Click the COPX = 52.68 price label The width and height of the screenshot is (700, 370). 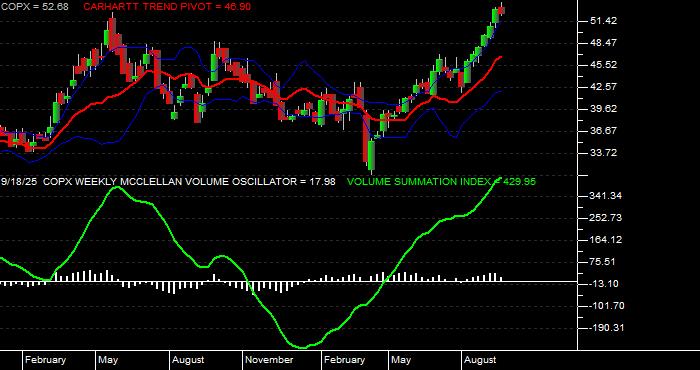35,7
